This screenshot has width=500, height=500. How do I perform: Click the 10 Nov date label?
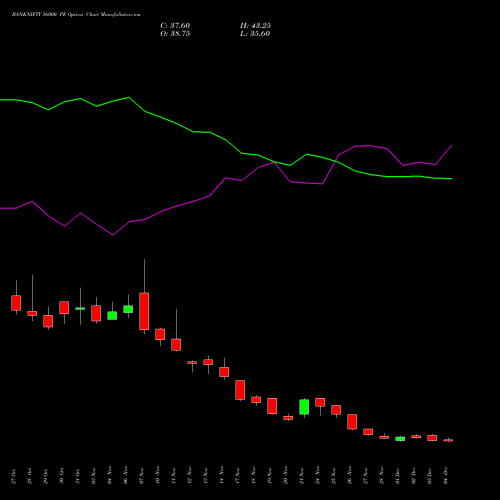[x=158, y=475]
